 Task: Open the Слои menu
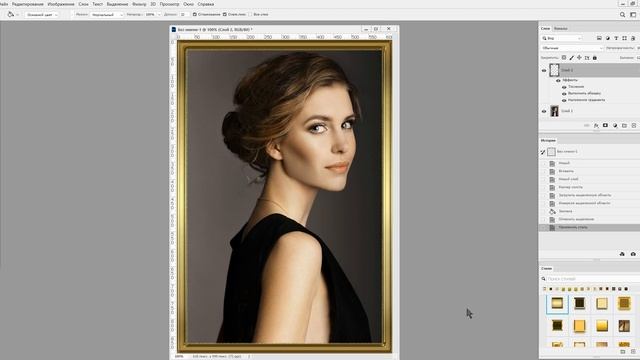coord(83,4)
